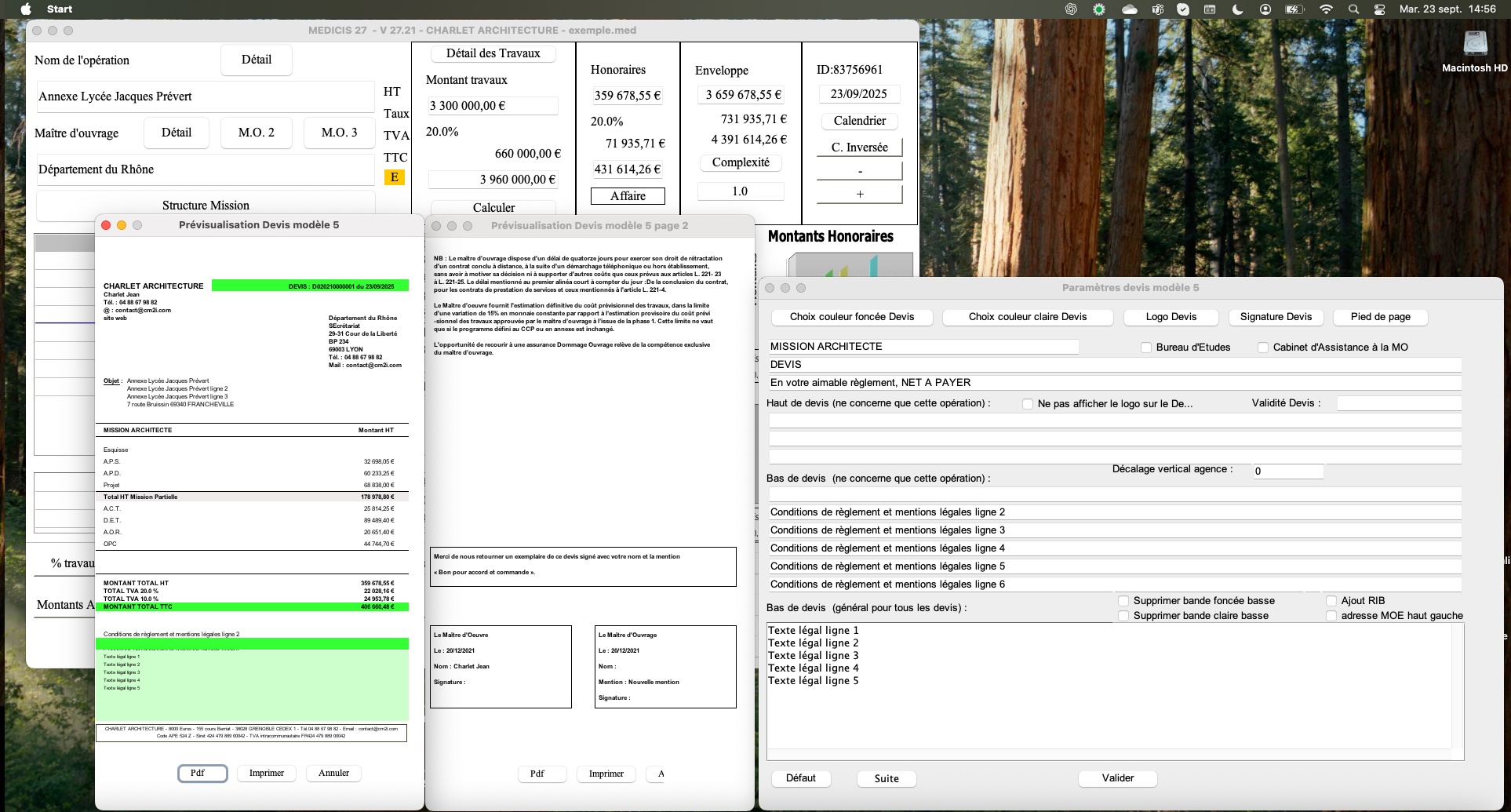This screenshot has height=812, width=1511.
Task: Enable 'Ne pas afficher le logo' checkbox
Action: point(1028,404)
